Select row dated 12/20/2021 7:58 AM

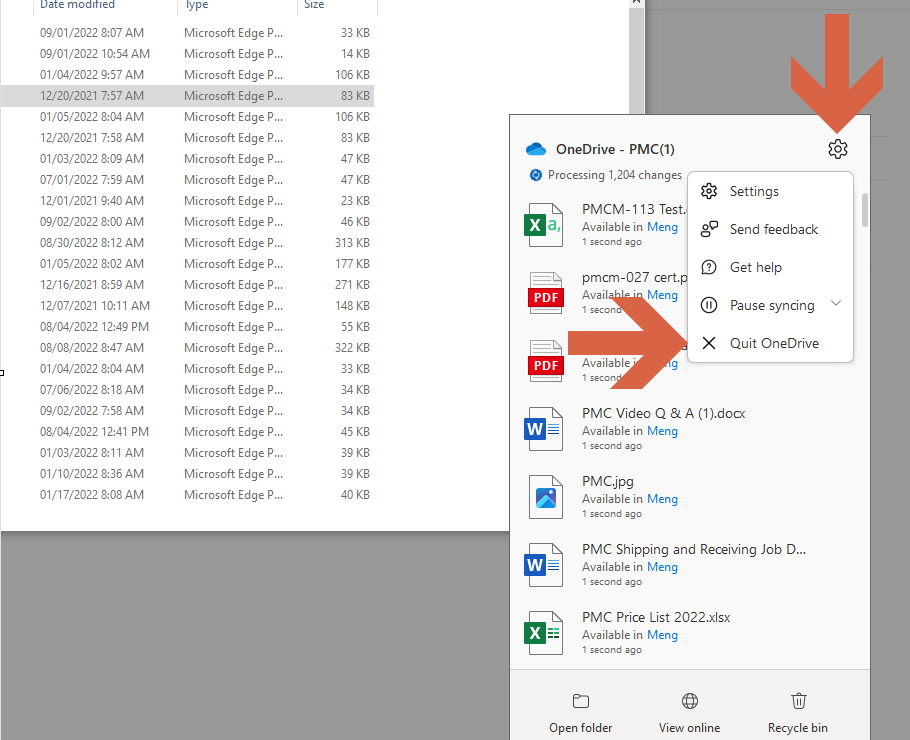pyautogui.click(x=187, y=138)
